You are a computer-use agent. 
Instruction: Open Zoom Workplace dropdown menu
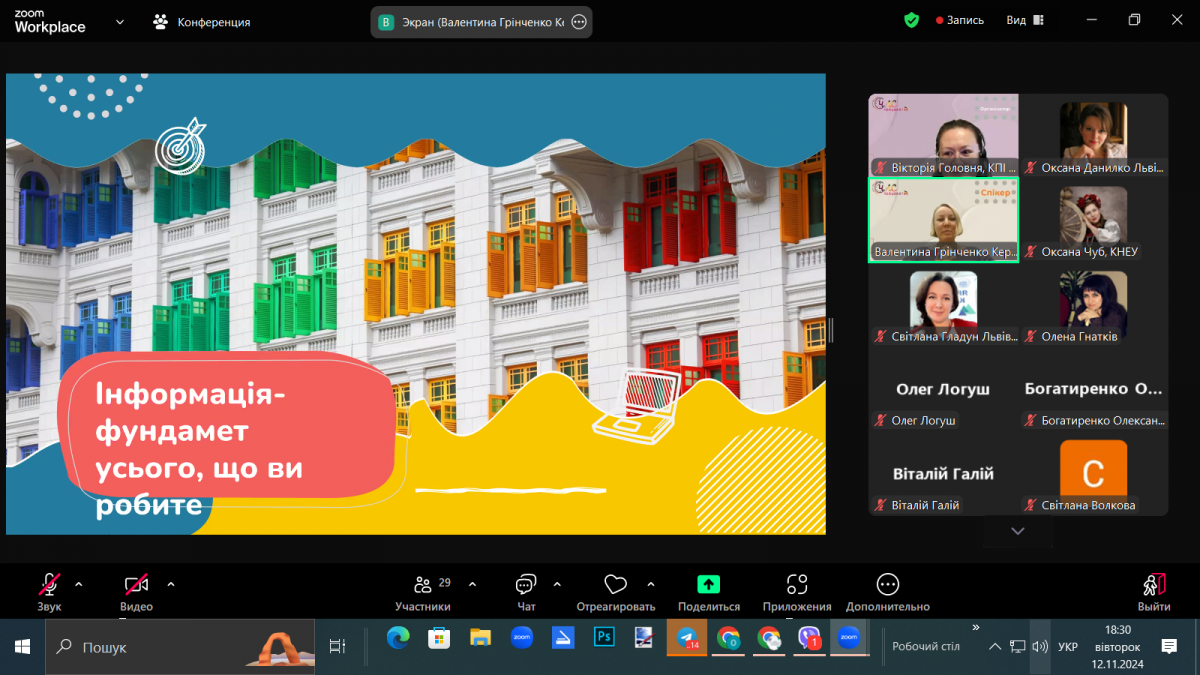pos(120,21)
